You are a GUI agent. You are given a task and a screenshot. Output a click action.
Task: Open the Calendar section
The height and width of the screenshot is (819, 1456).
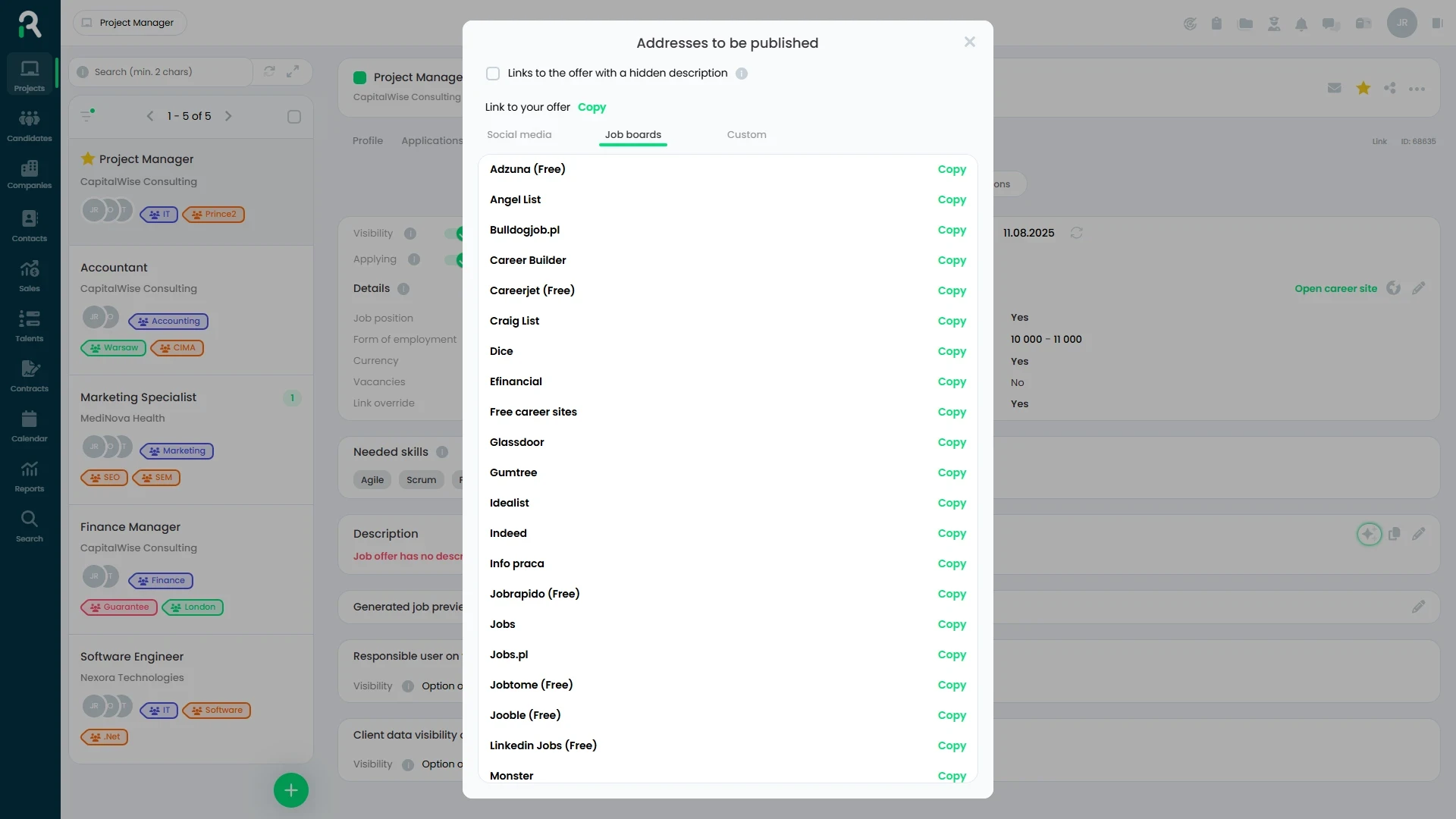coord(30,425)
